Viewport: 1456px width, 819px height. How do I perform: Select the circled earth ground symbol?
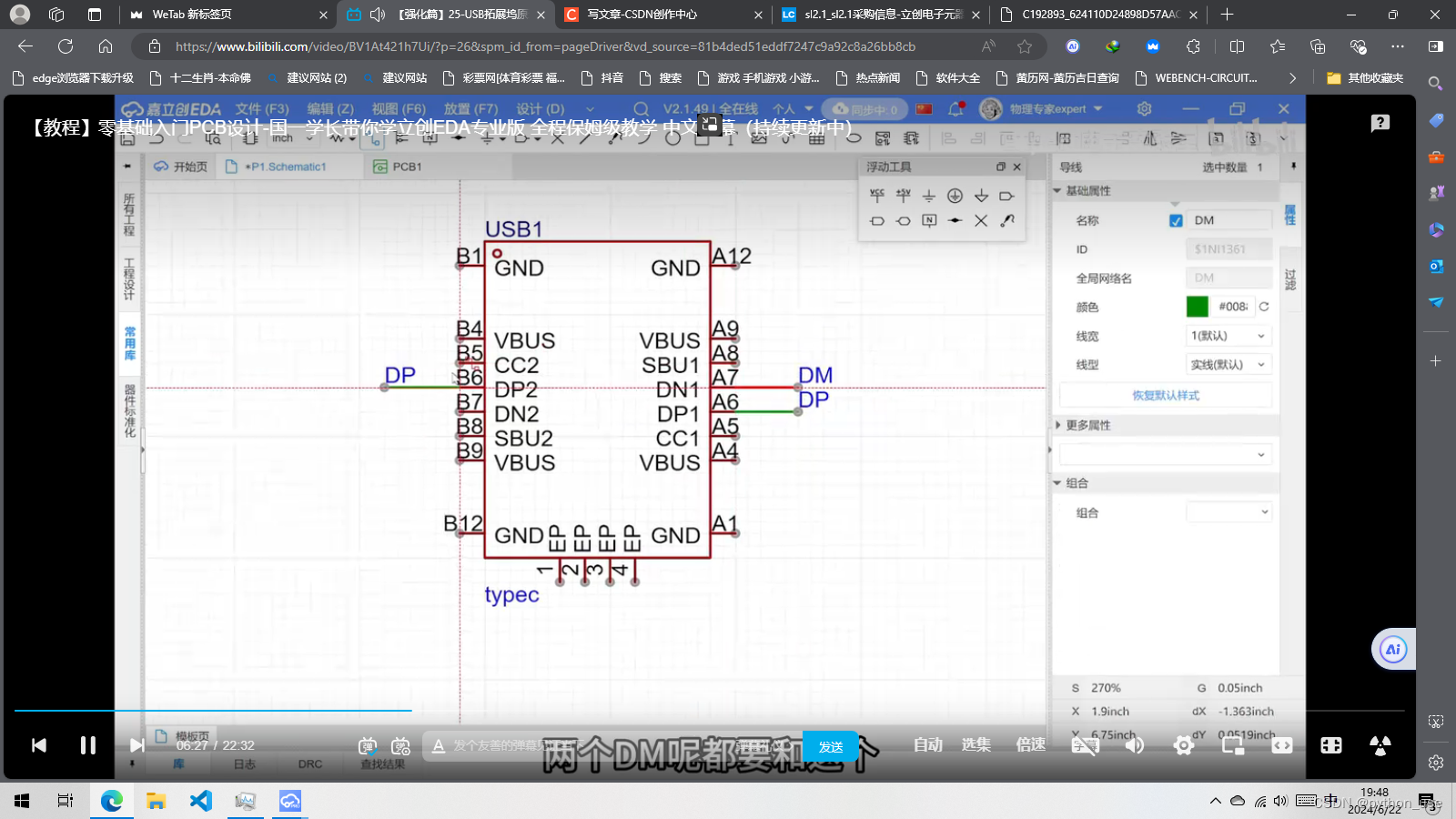pyautogui.click(x=955, y=196)
